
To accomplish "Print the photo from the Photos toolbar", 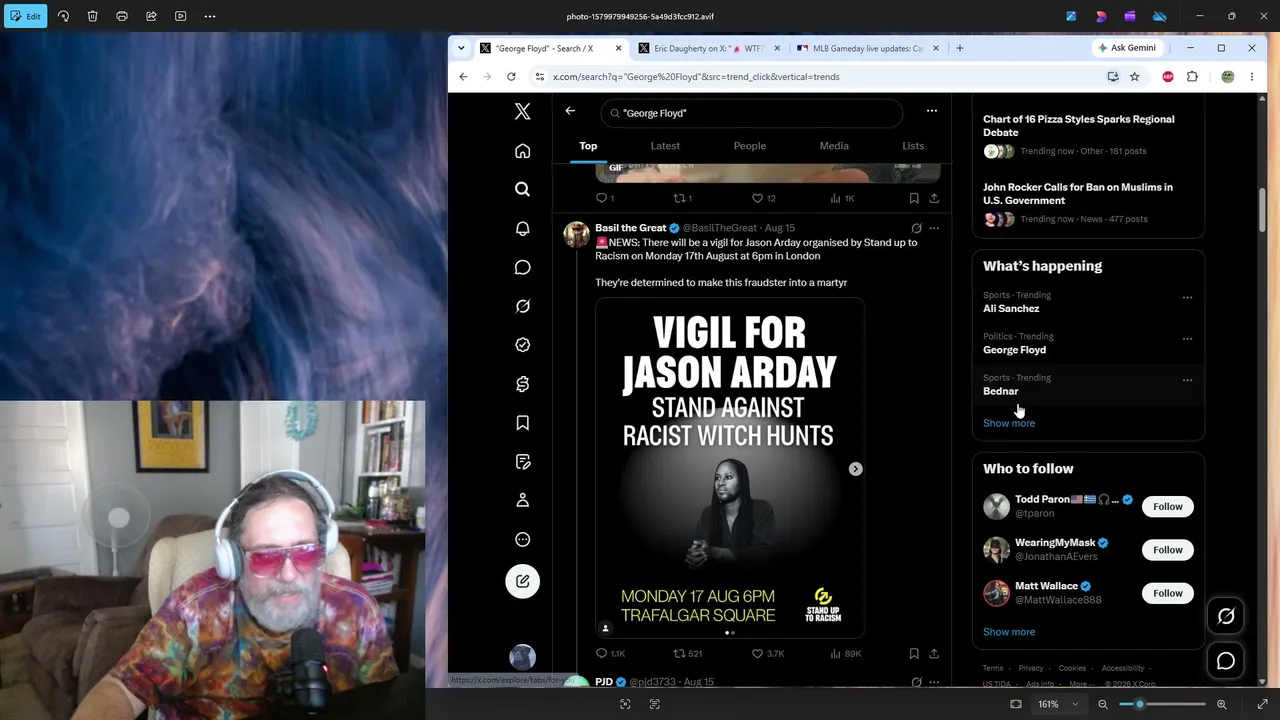I will 122,16.
